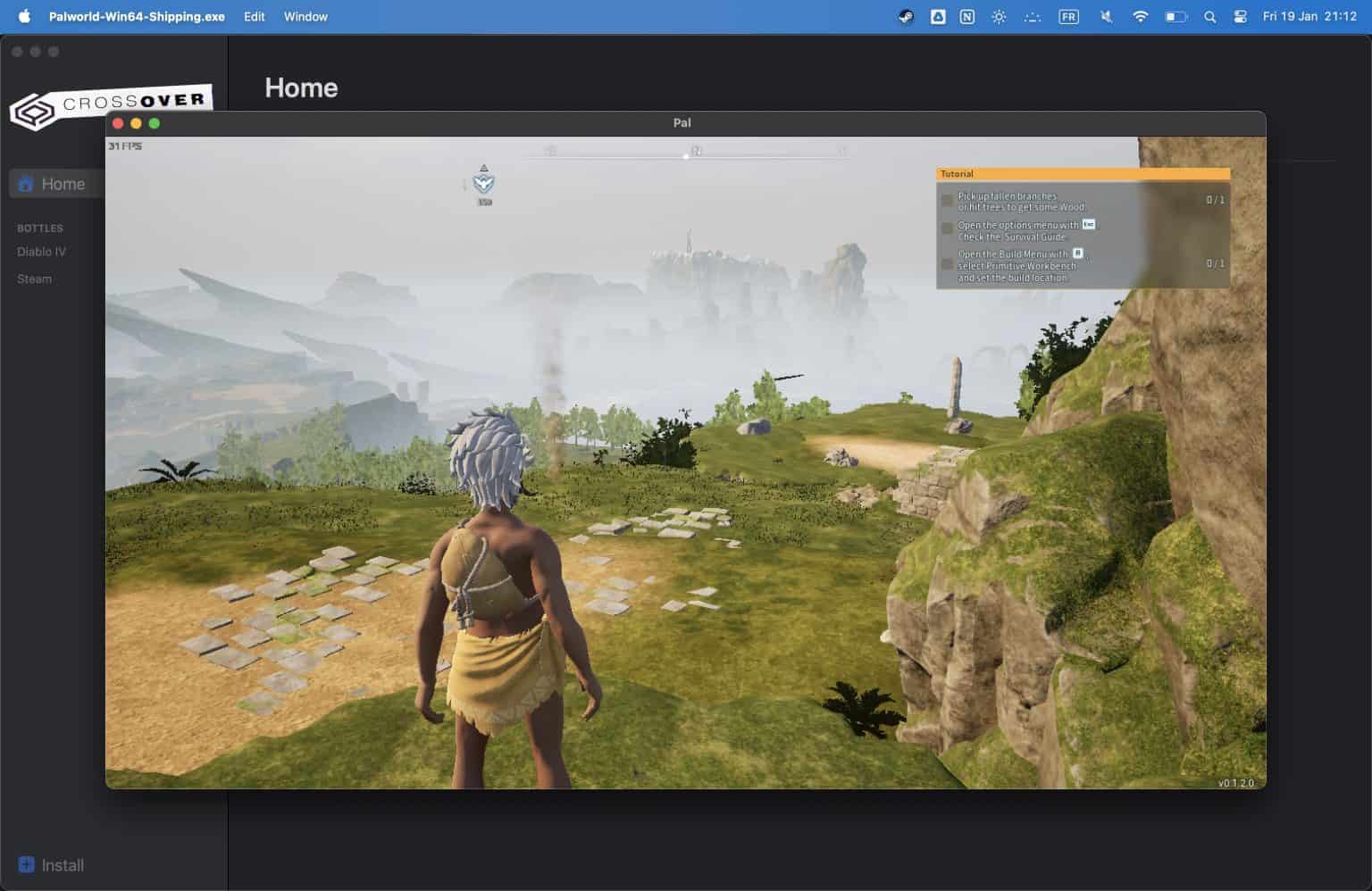Select the Diablo IV bottle
The width and height of the screenshot is (1372, 891).
41,252
